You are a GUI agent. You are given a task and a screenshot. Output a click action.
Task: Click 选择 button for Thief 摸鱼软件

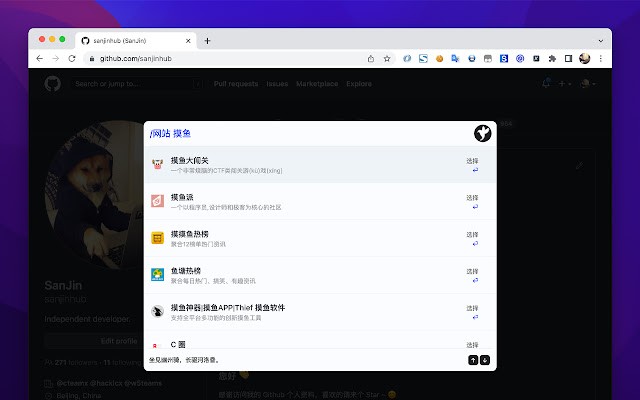(x=473, y=312)
